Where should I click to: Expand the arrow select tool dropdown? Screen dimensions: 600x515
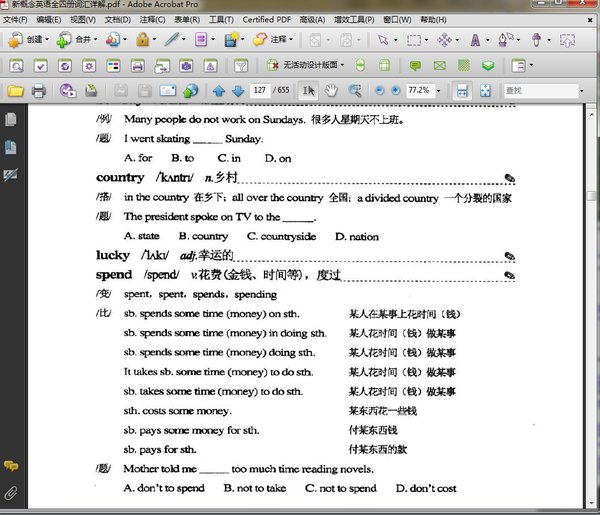coord(396,40)
